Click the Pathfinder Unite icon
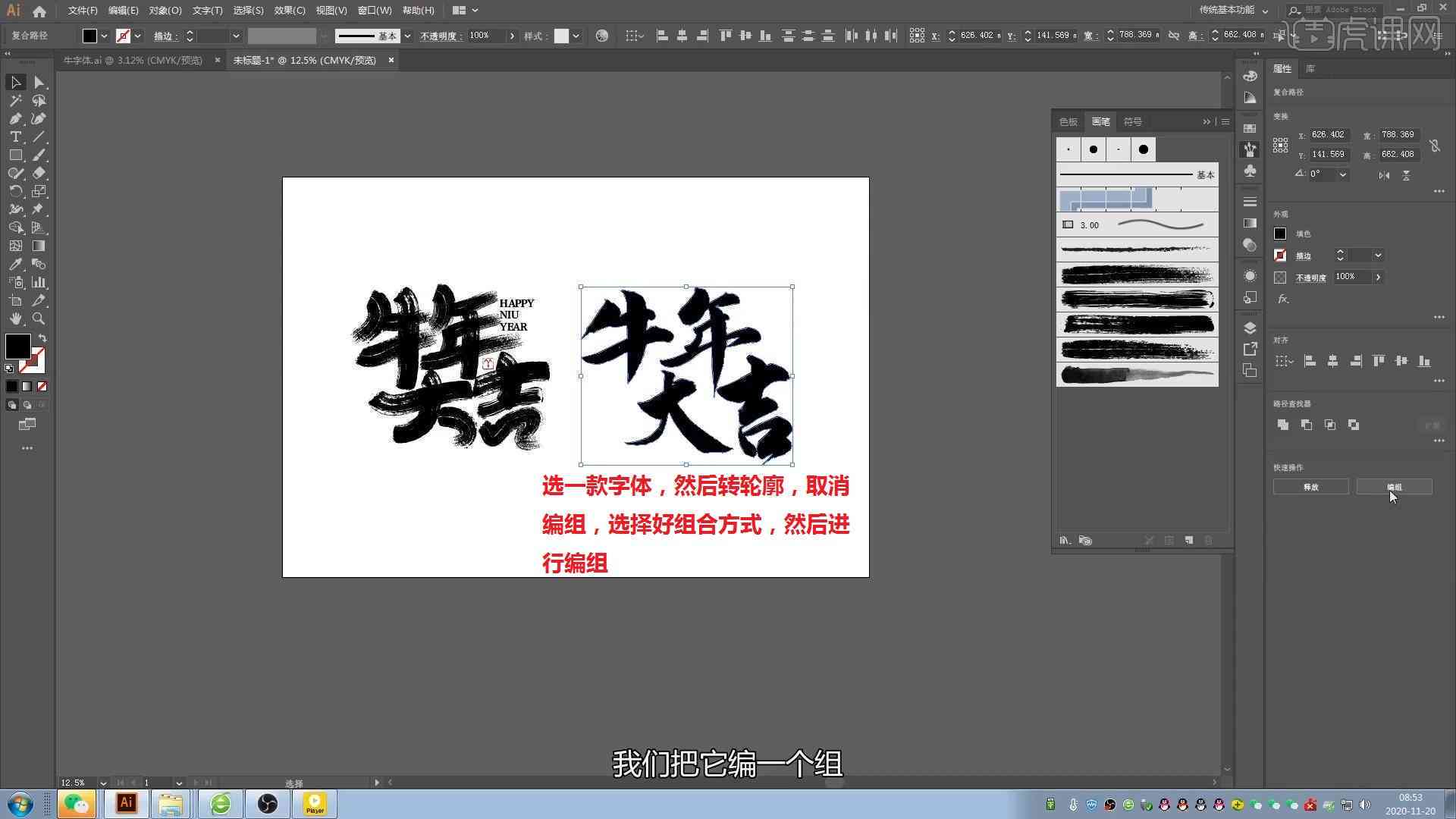This screenshot has width=1456, height=819. click(1283, 425)
